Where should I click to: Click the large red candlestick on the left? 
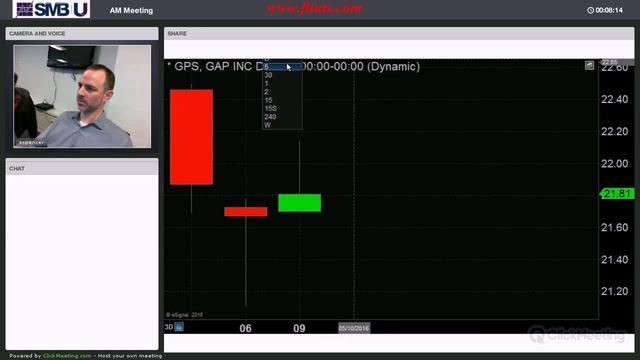point(191,137)
